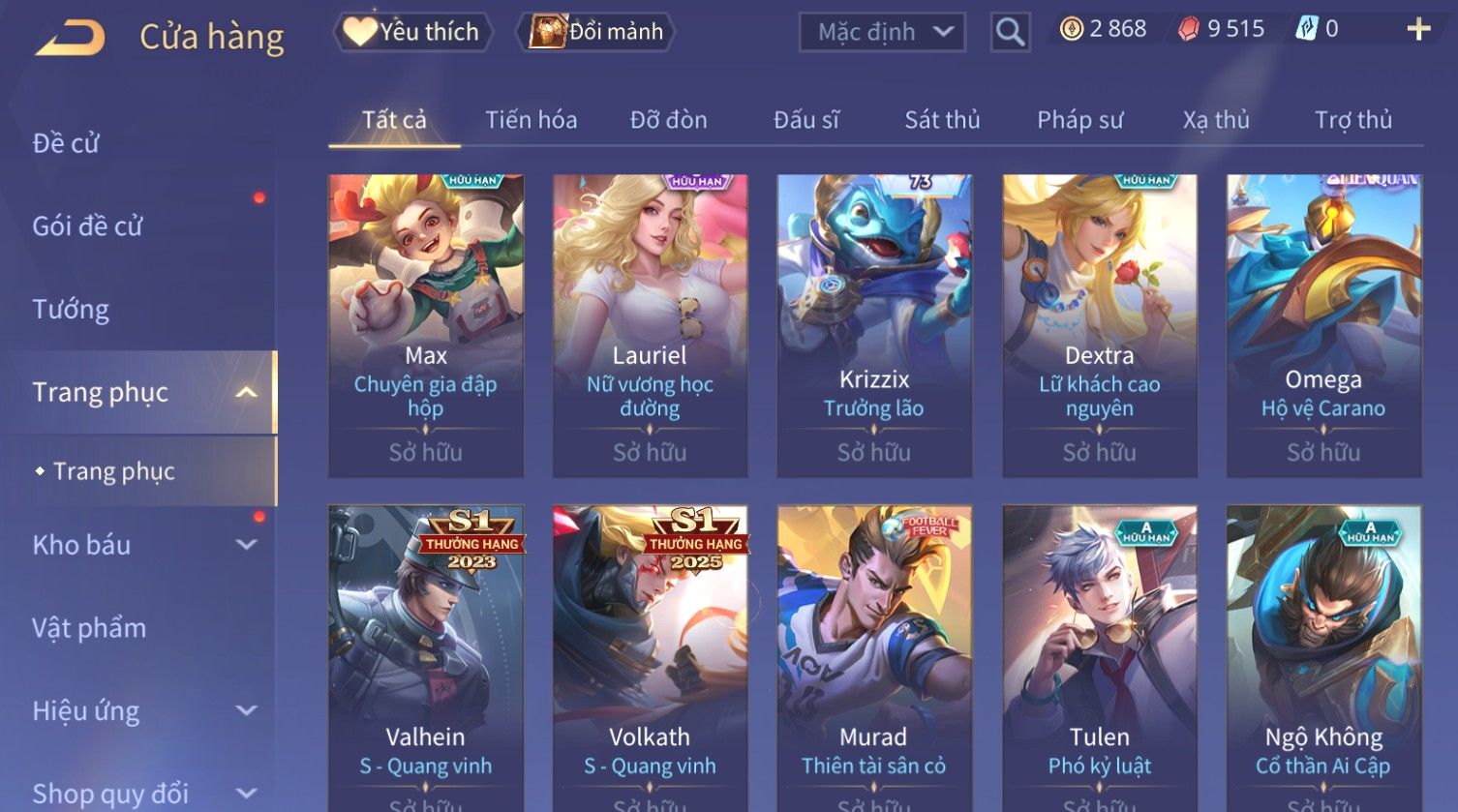
Task: Click the gold coin balance icon
Action: click(1071, 29)
